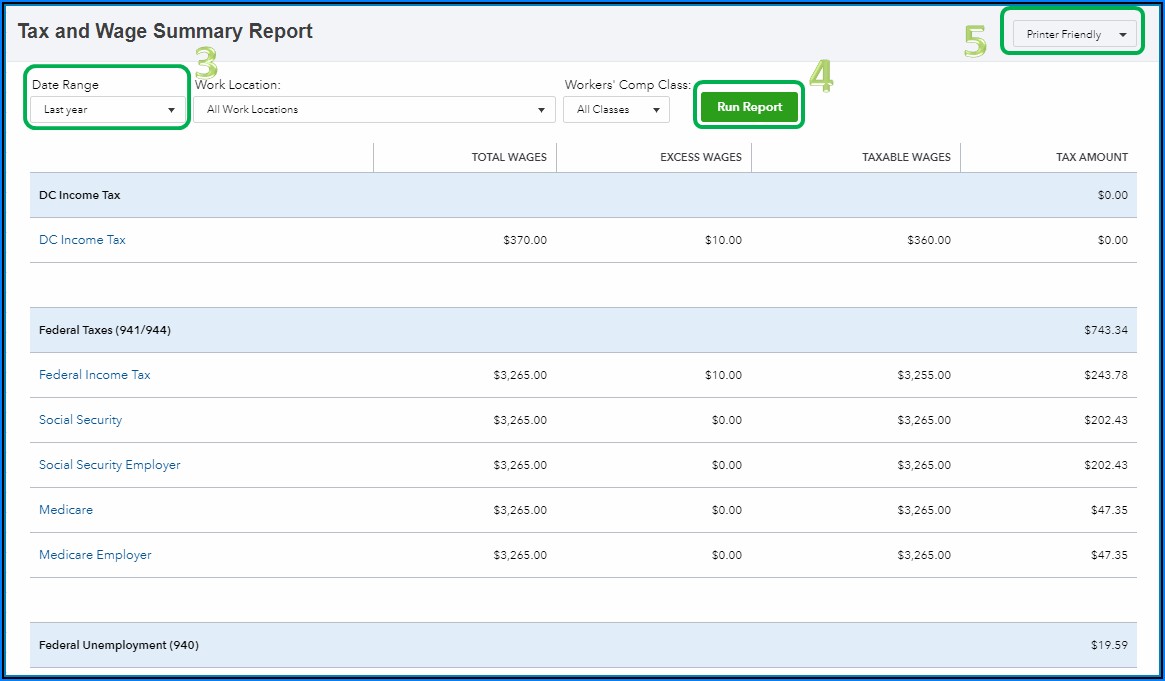Image resolution: width=1165 pixels, height=681 pixels.
Task: Click the $743.34 Federal Taxes total
Action: pos(1105,330)
